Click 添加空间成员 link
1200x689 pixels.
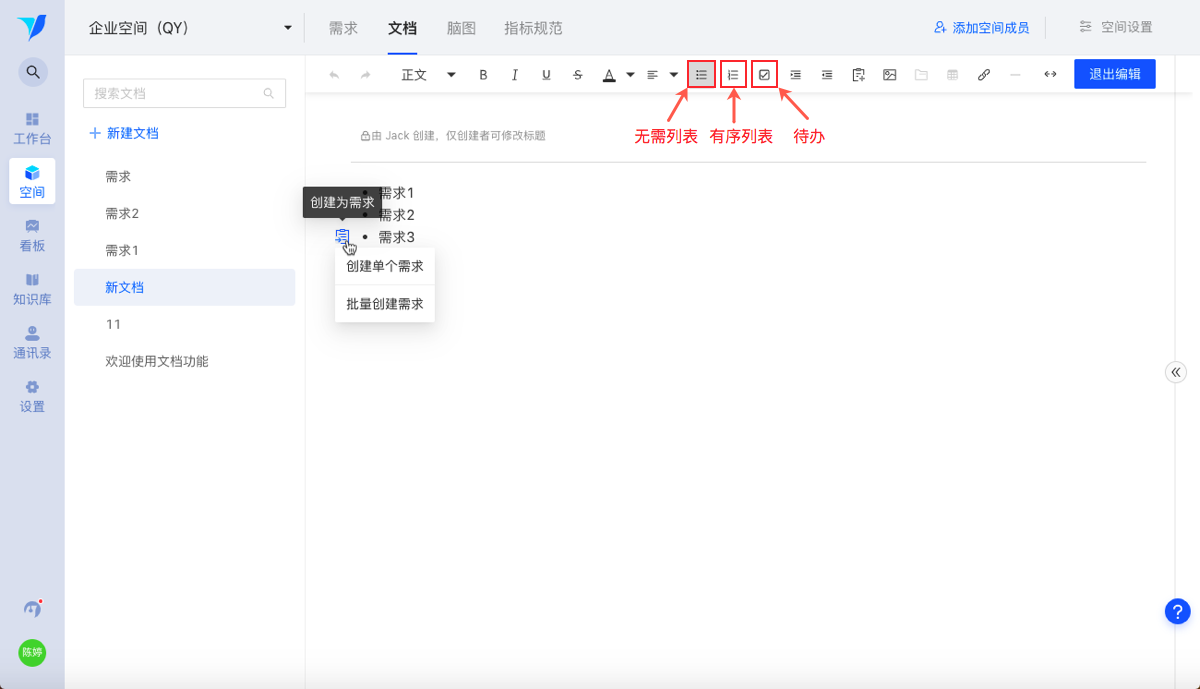click(982, 28)
